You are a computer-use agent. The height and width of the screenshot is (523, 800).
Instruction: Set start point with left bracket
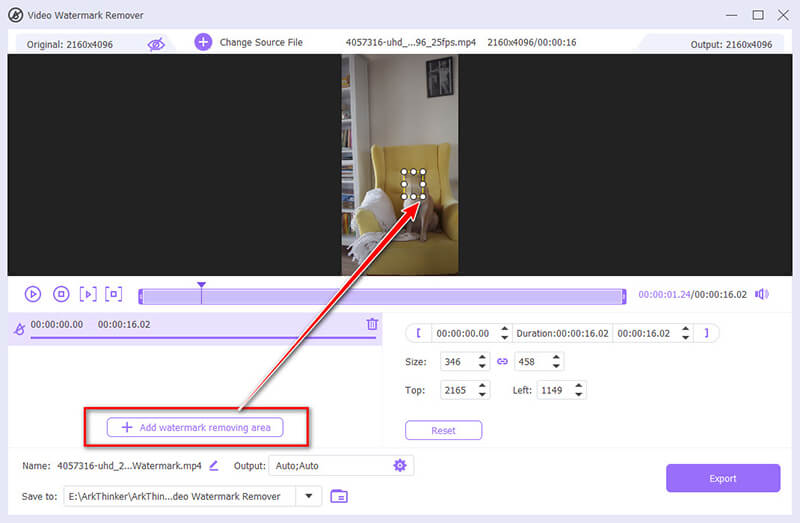[418, 333]
